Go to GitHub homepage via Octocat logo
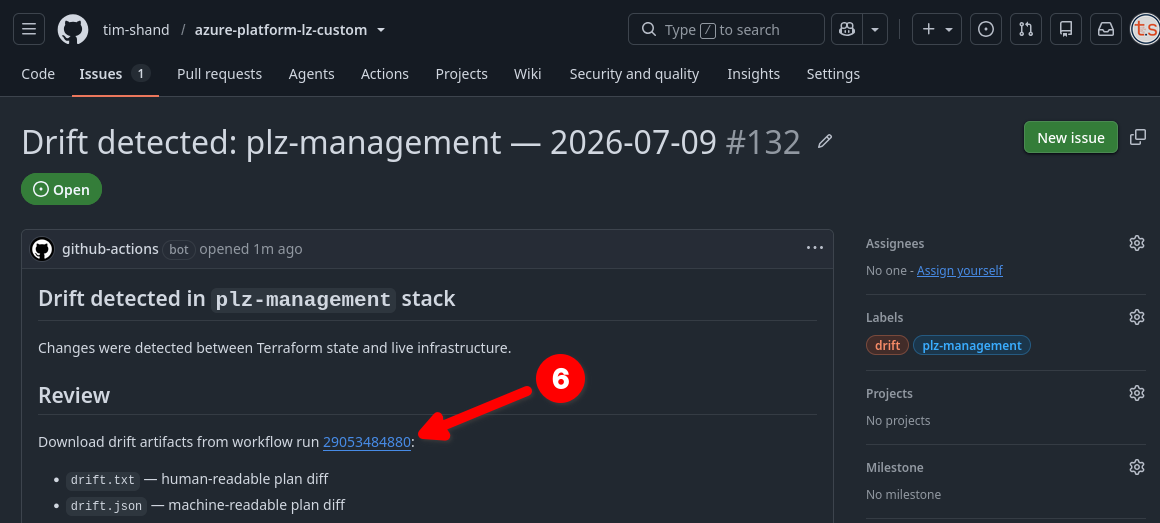 (72, 30)
